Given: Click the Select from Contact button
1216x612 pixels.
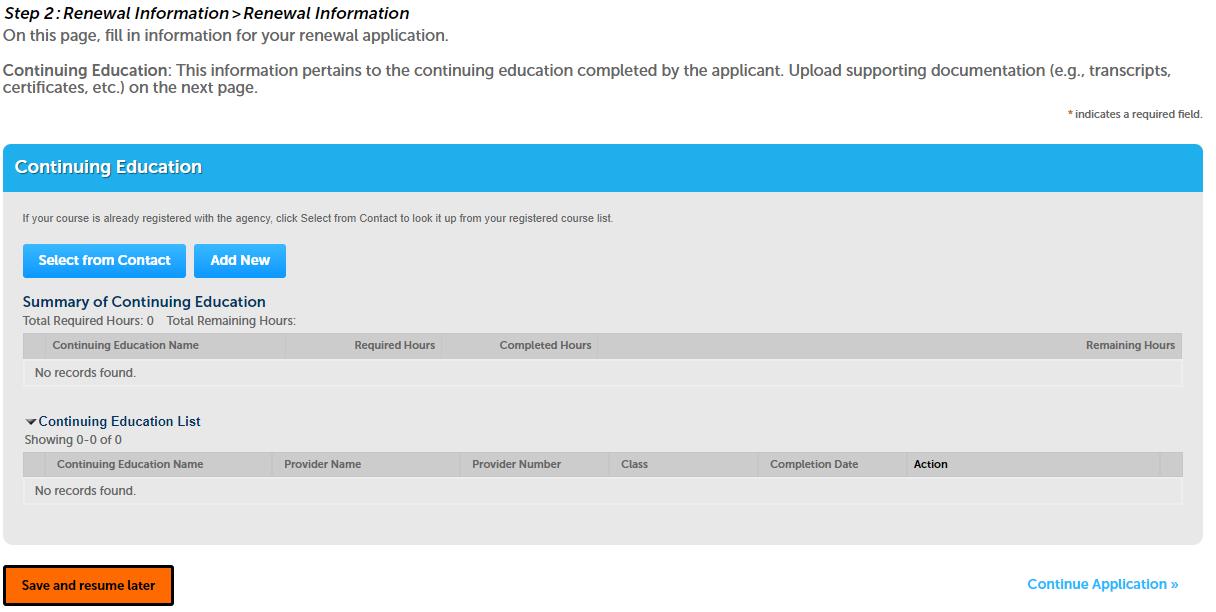Looking at the screenshot, I should [104, 260].
